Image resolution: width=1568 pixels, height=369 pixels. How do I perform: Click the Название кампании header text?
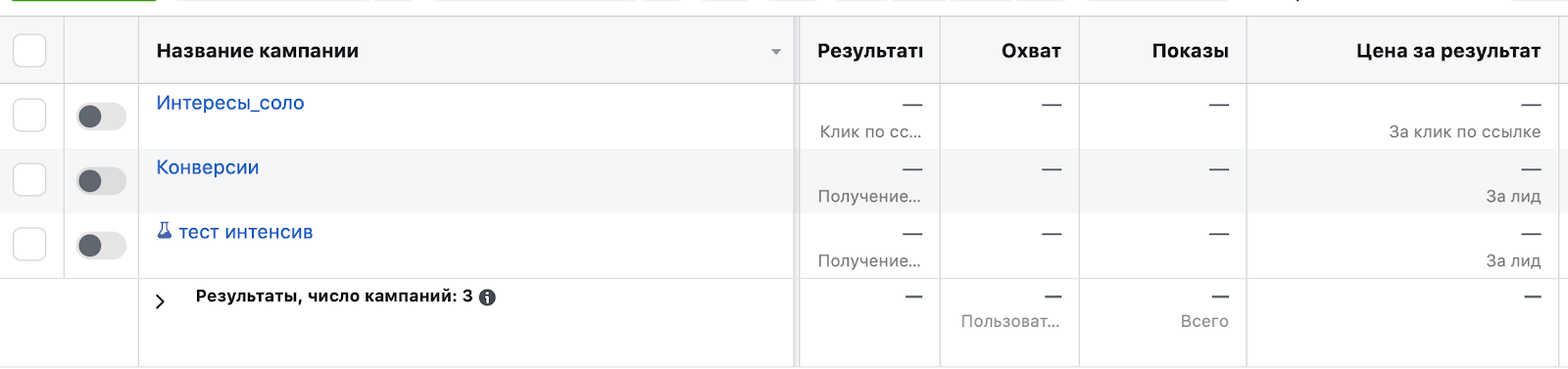(x=258, y=51)
